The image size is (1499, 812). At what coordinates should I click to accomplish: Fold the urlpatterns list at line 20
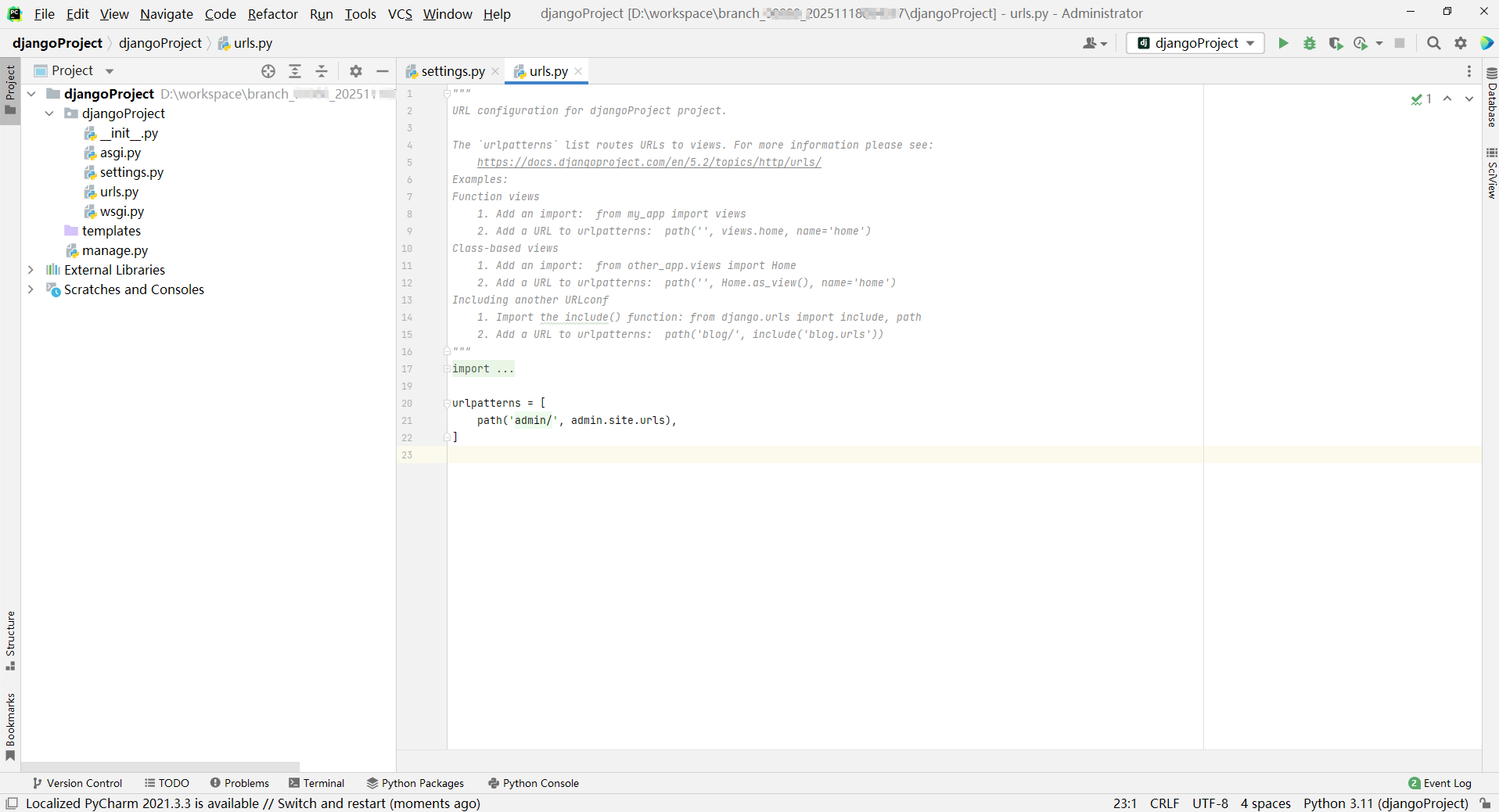pos(447,404)
